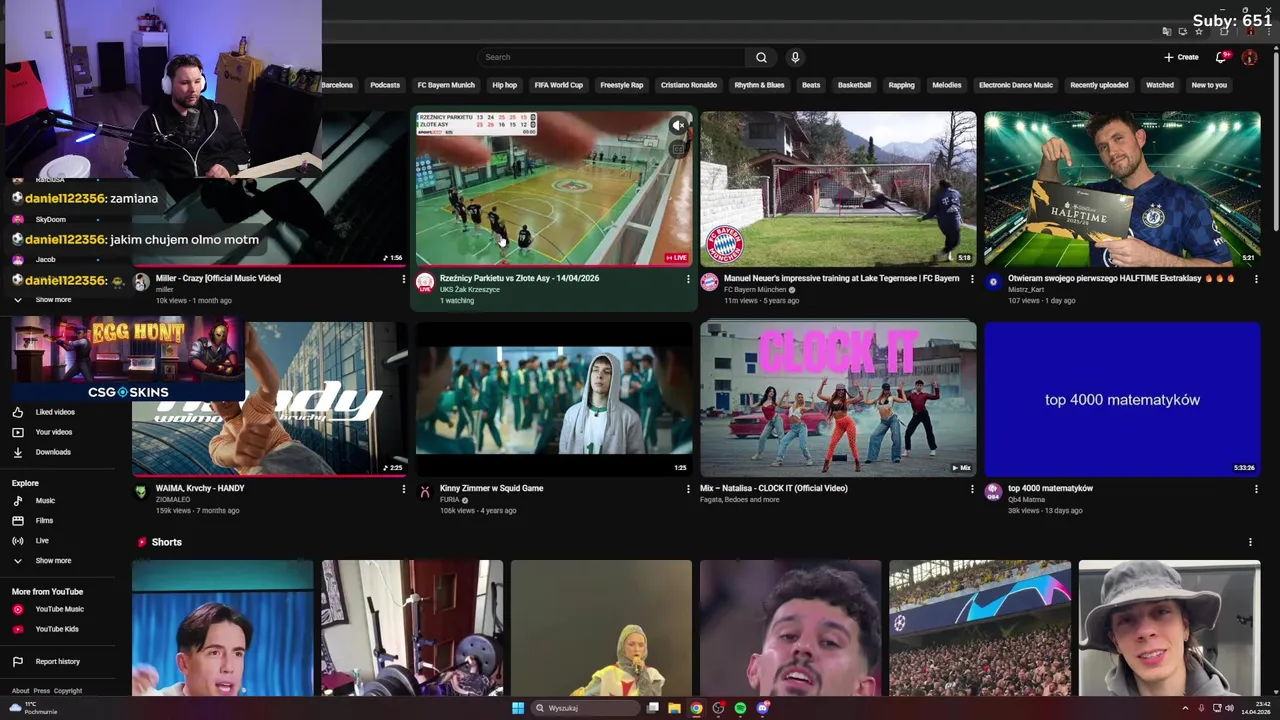Select the Watched filter chip
Screen dimensions: 1280x720
(x=1160, y=85)
